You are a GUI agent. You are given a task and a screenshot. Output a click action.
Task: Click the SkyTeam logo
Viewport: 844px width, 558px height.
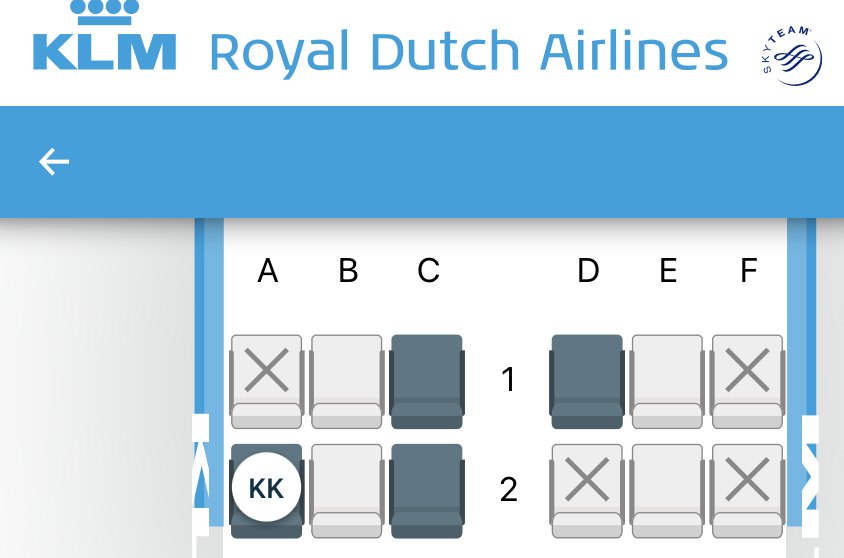pos(792,55)
